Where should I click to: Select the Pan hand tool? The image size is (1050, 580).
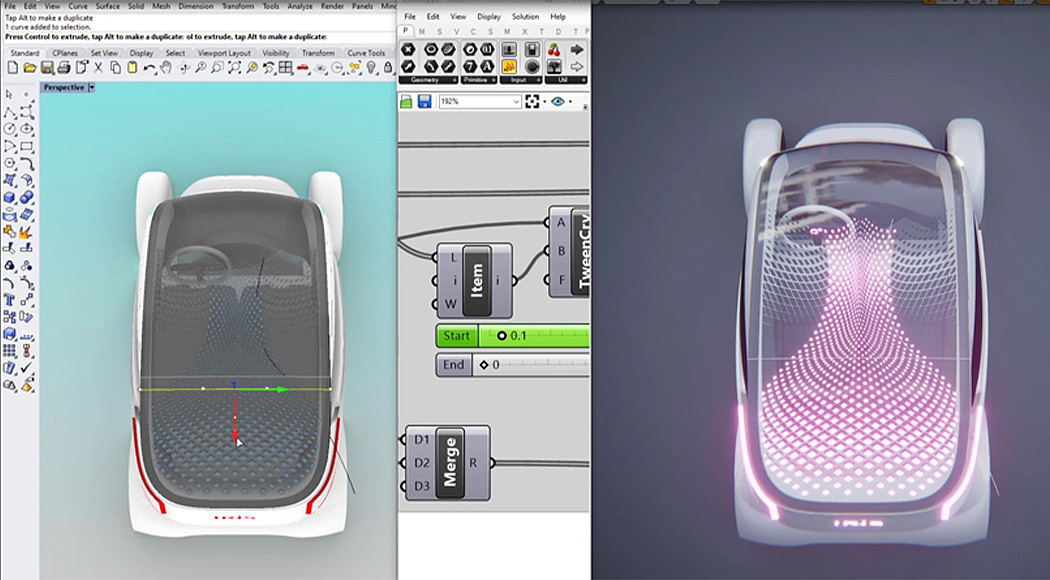pos(166,68)
